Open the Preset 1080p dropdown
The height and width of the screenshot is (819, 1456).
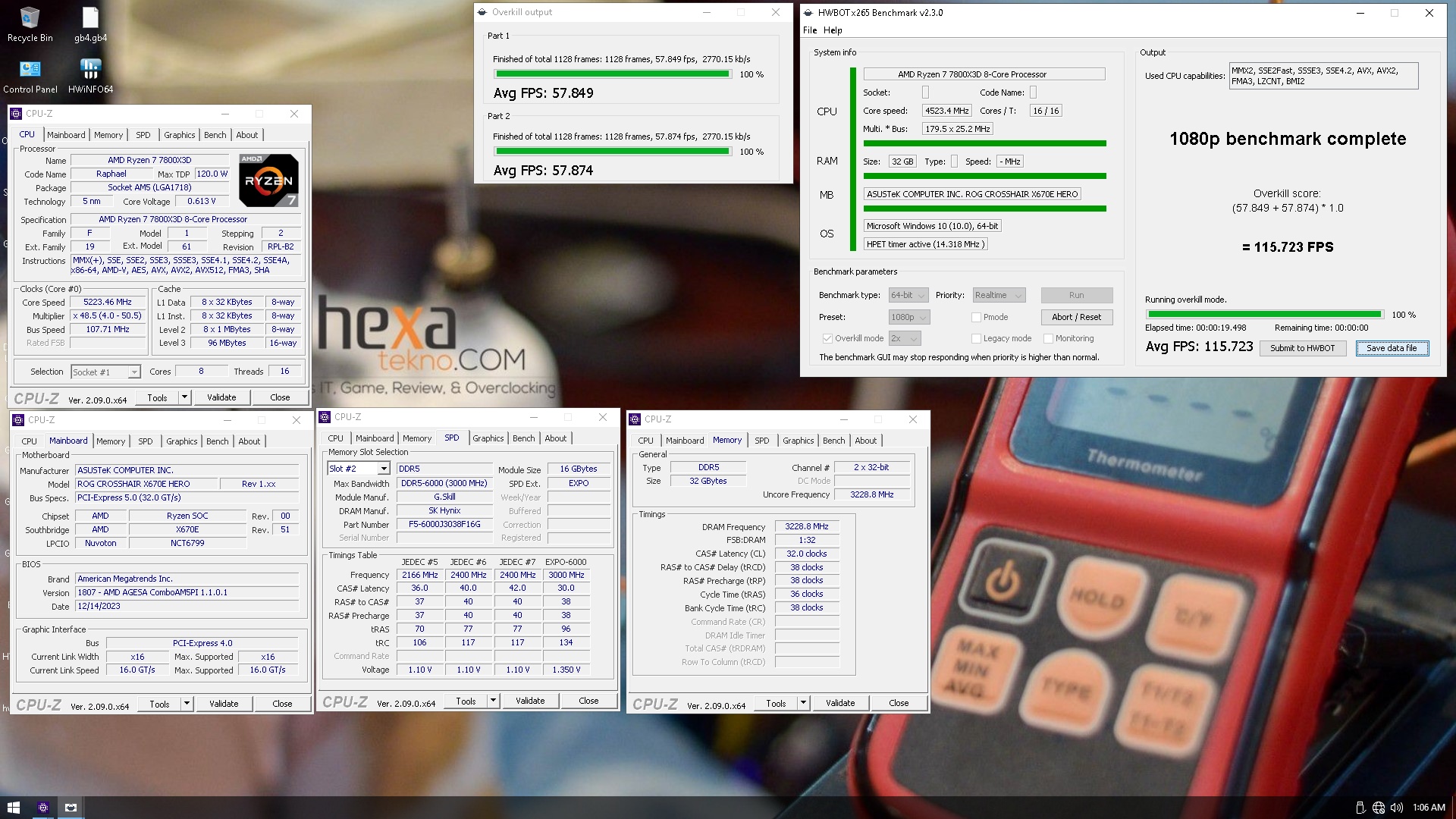[x=909, y=317]
